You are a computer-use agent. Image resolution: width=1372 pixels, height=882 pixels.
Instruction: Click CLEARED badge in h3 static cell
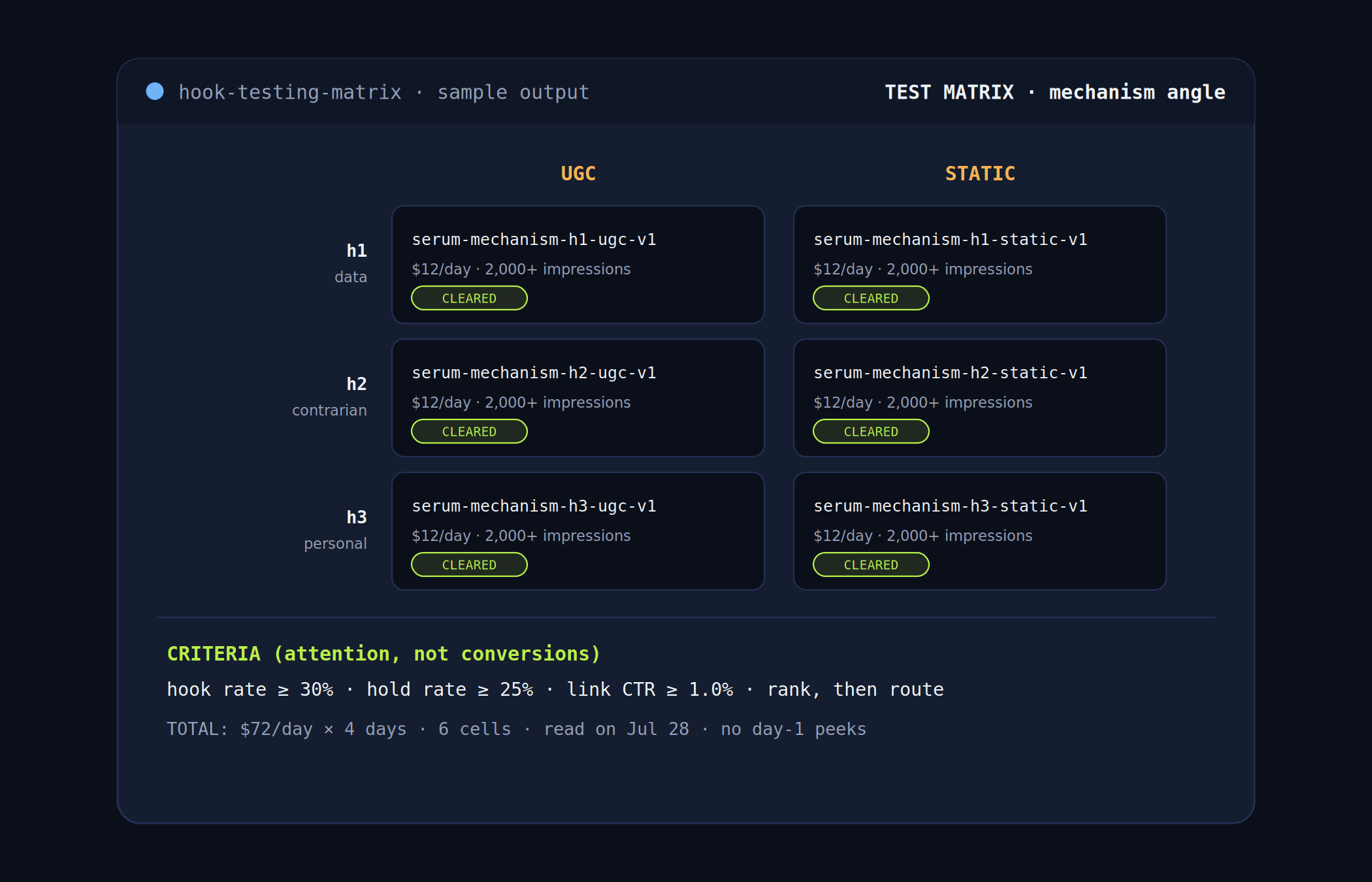click(871, 564)
